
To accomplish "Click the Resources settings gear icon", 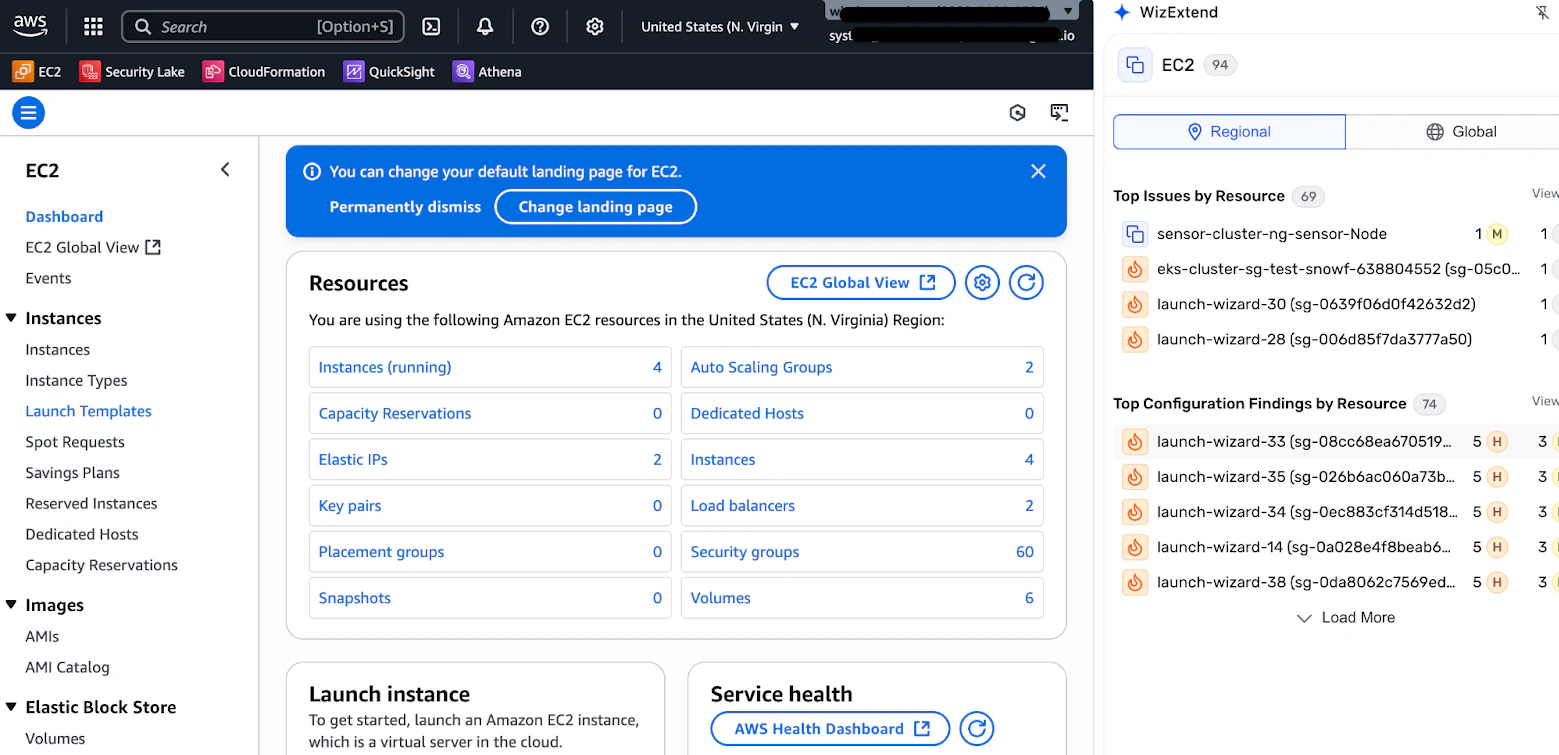I will (x=982, y=283).
